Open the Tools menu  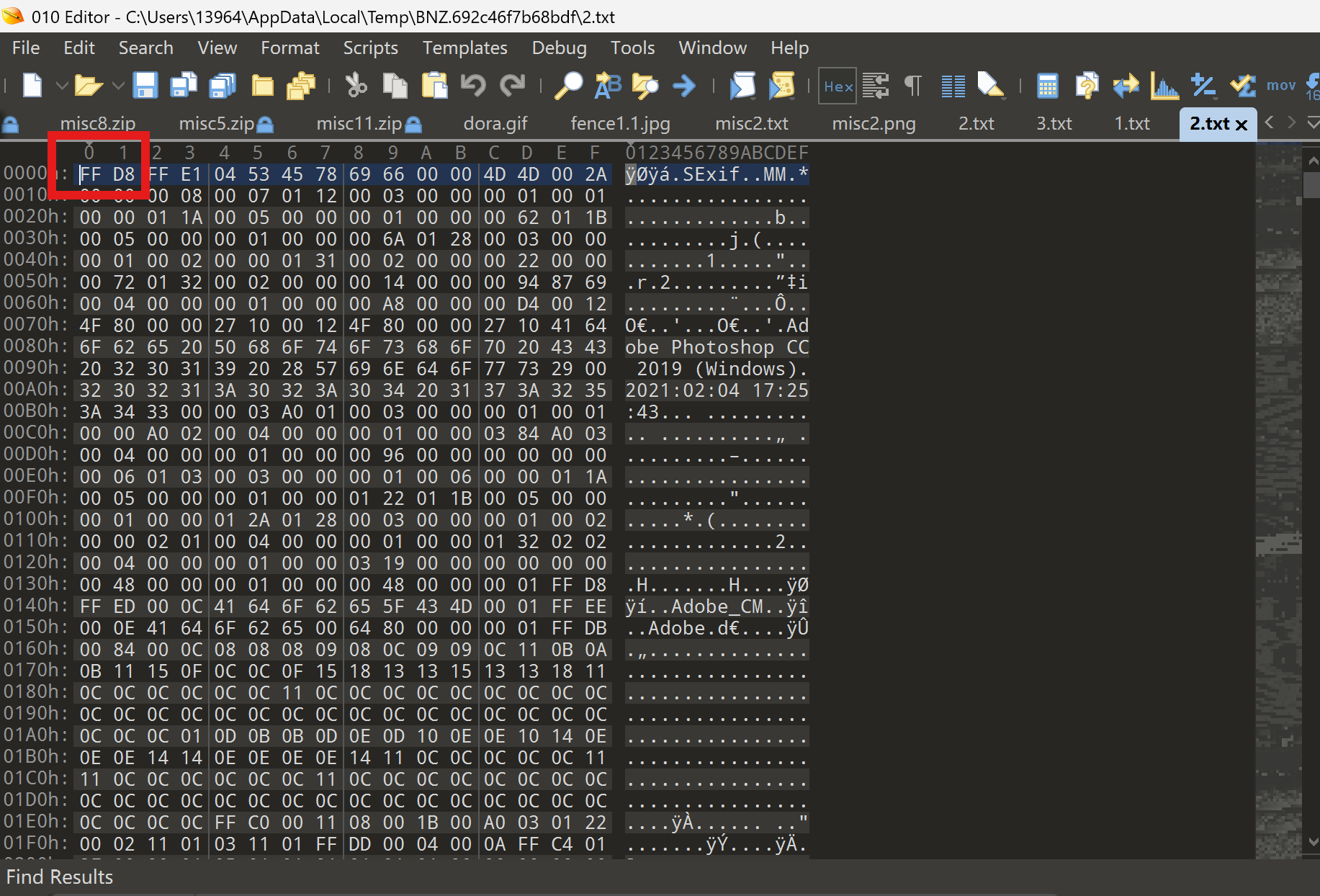pos(632,48)
